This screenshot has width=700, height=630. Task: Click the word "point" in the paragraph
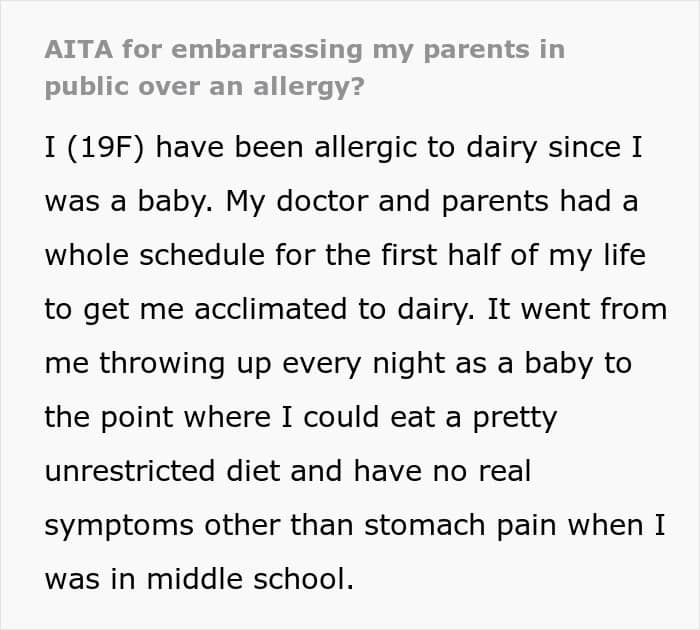pos(137,416)
